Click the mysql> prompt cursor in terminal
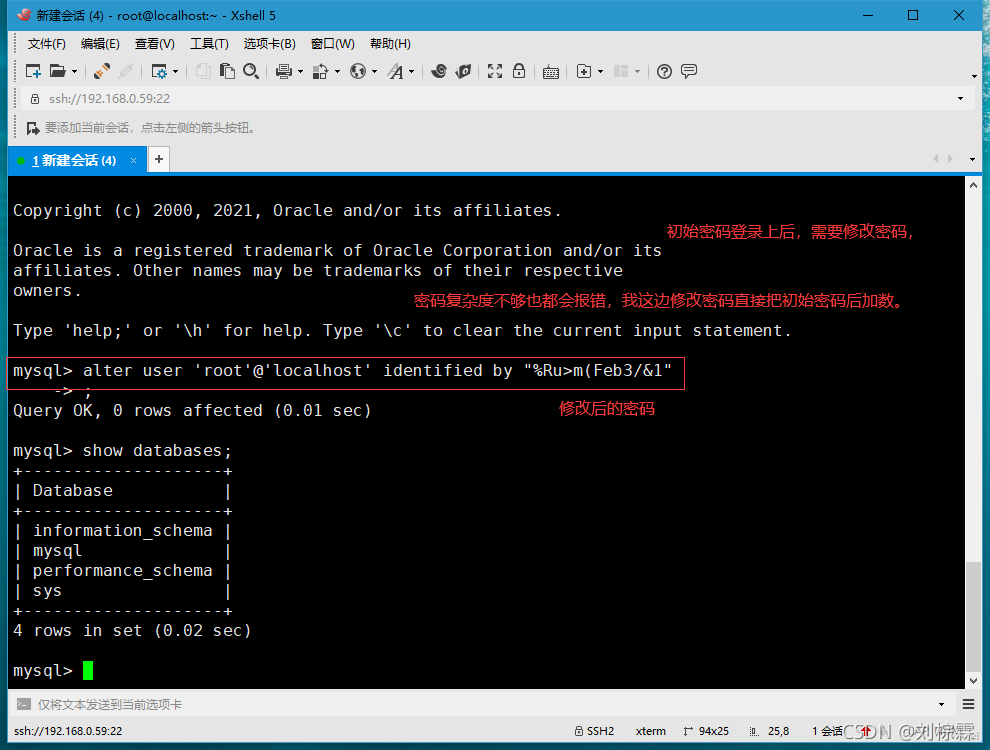The height and width of the screenshot is (750, 990). (x=88, y=670)
